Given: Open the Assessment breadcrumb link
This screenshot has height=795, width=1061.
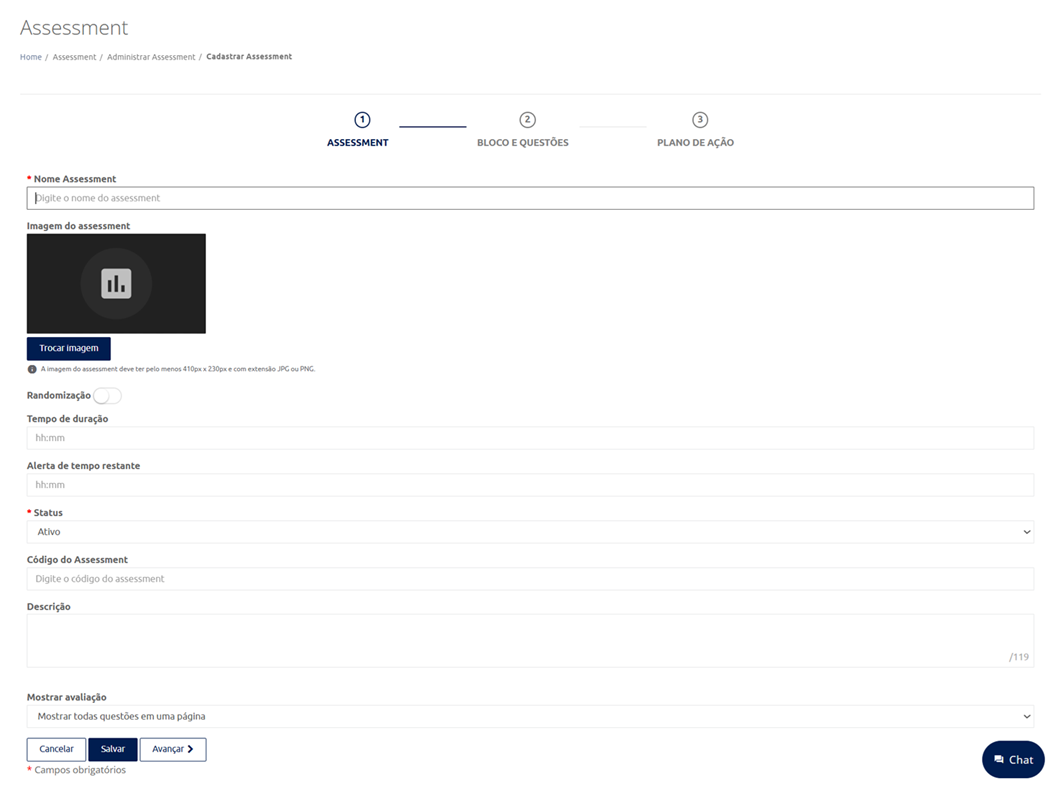Looking at the screenshot, I should [74, 57].
